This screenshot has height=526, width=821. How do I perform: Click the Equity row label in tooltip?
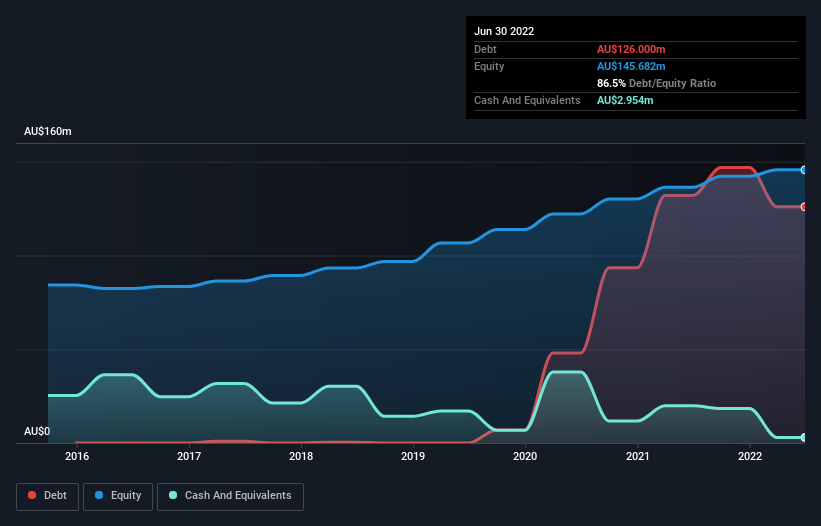pos(489,66)
